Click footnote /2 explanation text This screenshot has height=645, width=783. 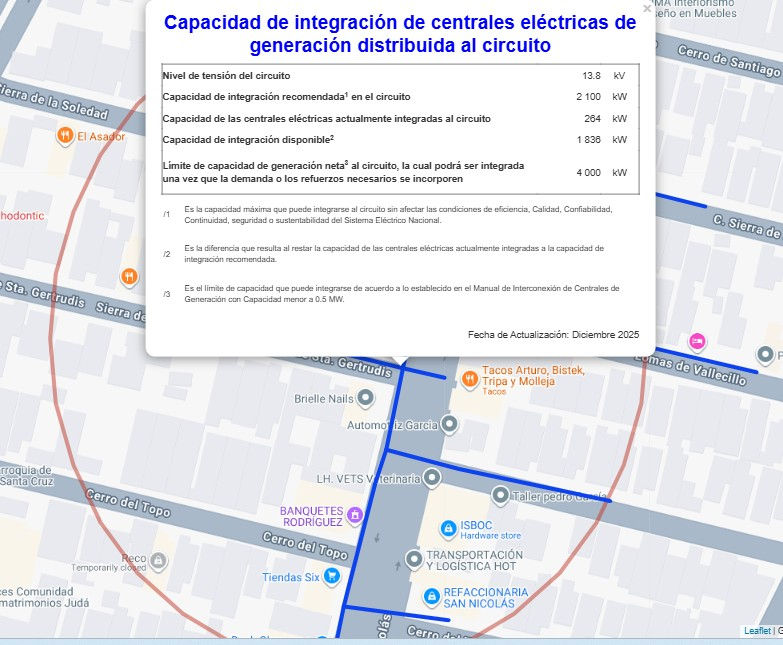pos(394,254)
